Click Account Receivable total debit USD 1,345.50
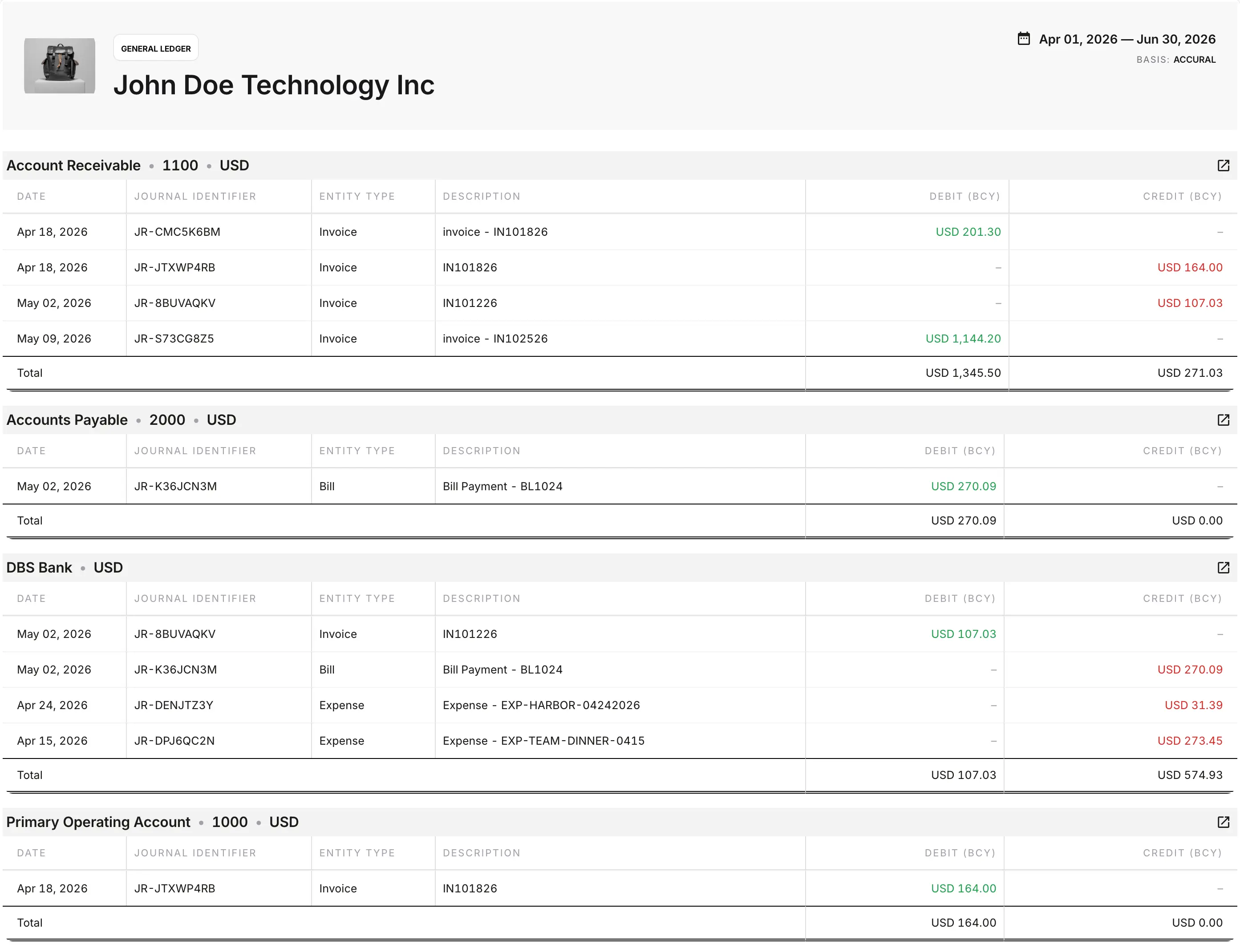Viewport: 1240px width, 952px height. pyautogui.click(x=963, y=373)
